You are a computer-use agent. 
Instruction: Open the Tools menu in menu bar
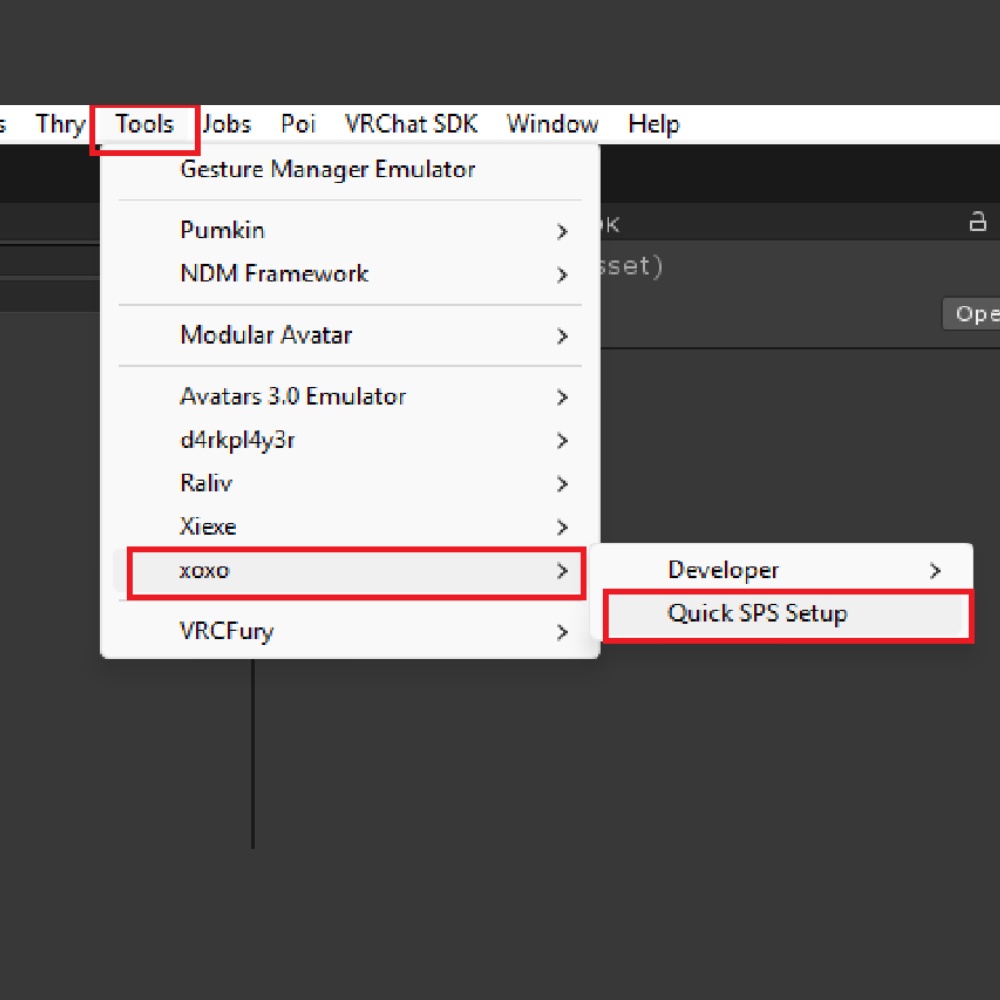[145, 124]
